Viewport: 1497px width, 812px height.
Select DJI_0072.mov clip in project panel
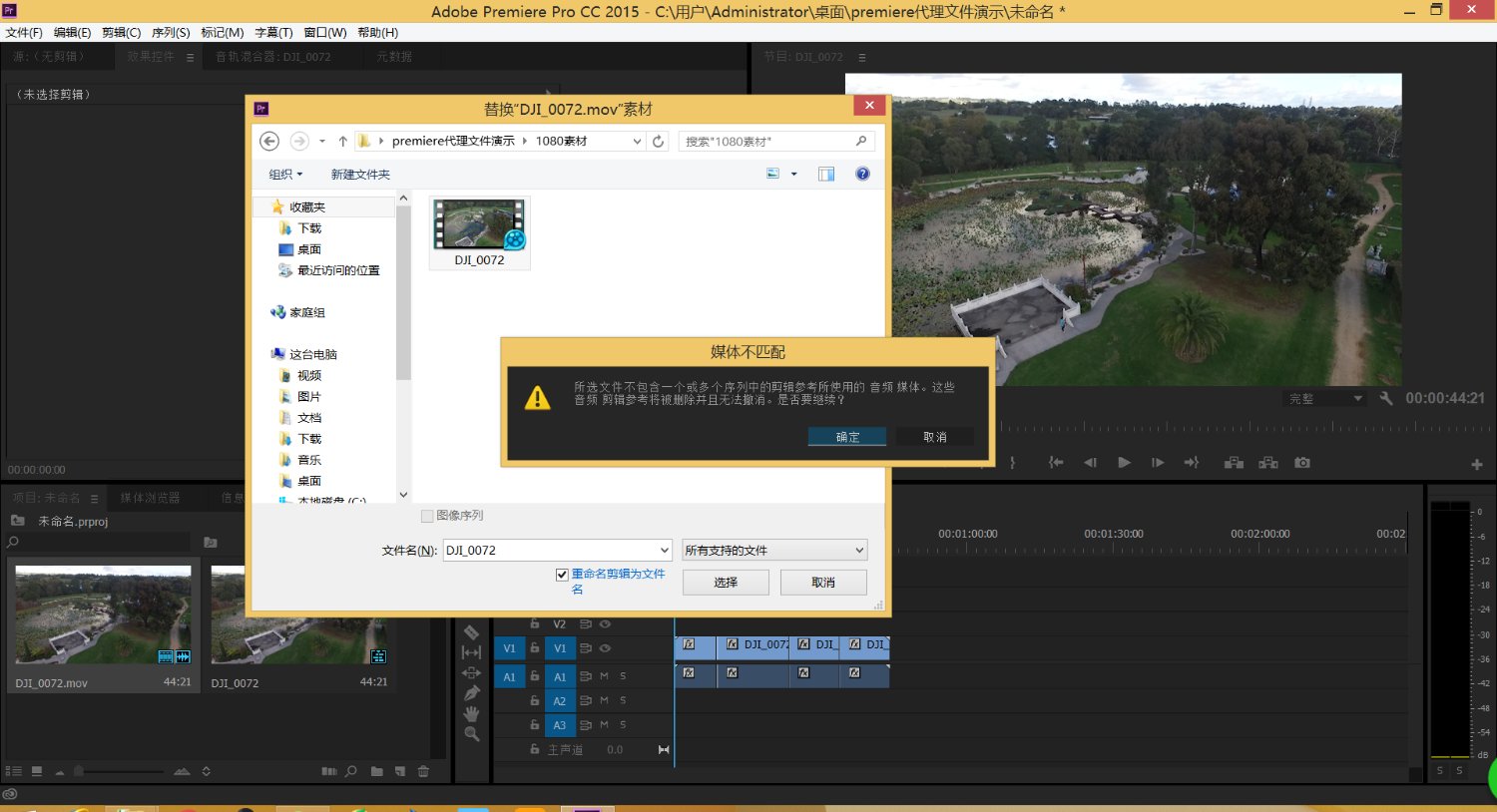pos(103,626)
